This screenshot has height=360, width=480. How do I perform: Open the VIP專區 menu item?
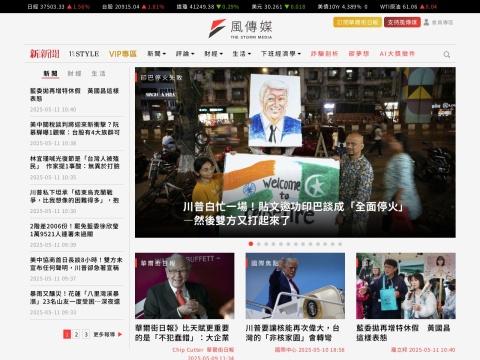[123, 54]
